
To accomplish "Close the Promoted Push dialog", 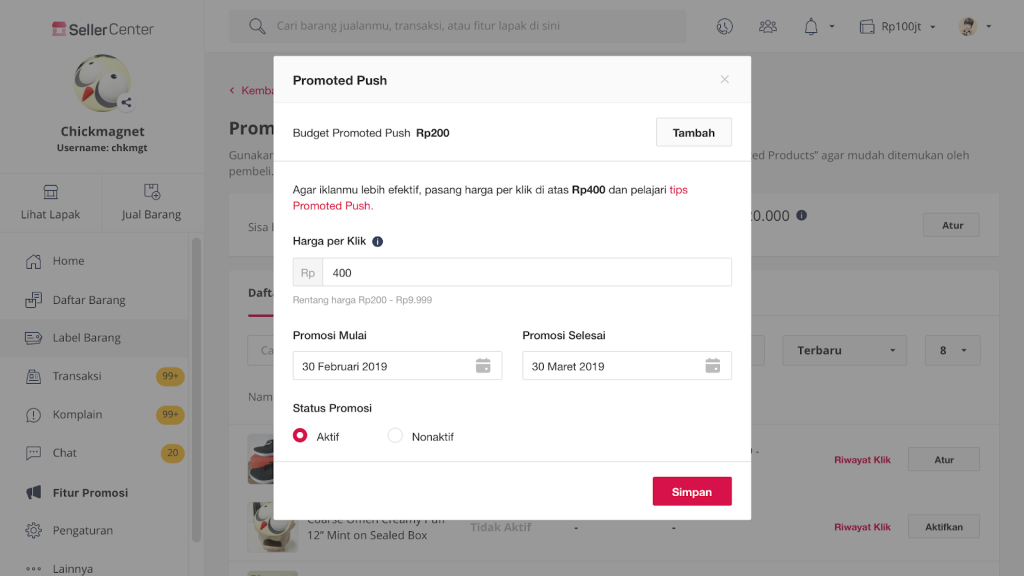I will (x=724, y=79).
